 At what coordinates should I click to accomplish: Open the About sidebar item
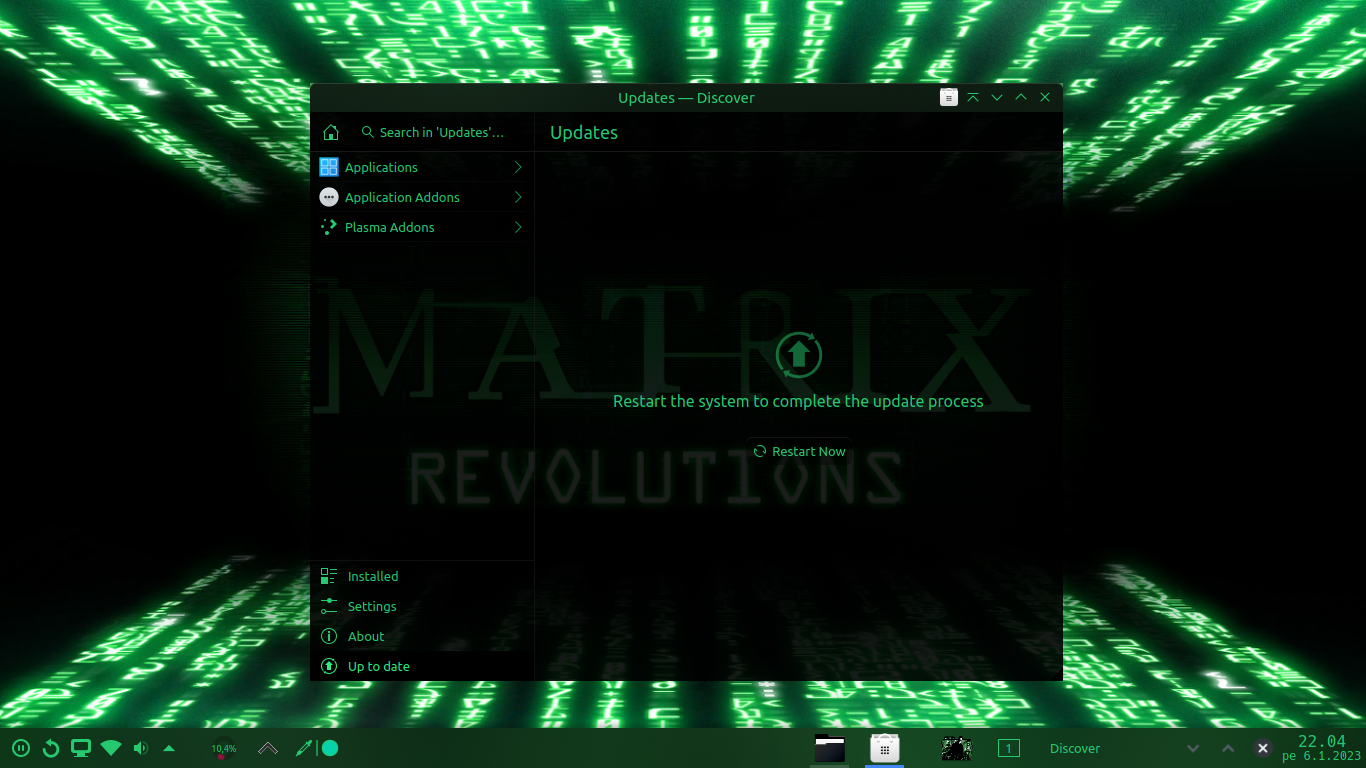point(422,636)
